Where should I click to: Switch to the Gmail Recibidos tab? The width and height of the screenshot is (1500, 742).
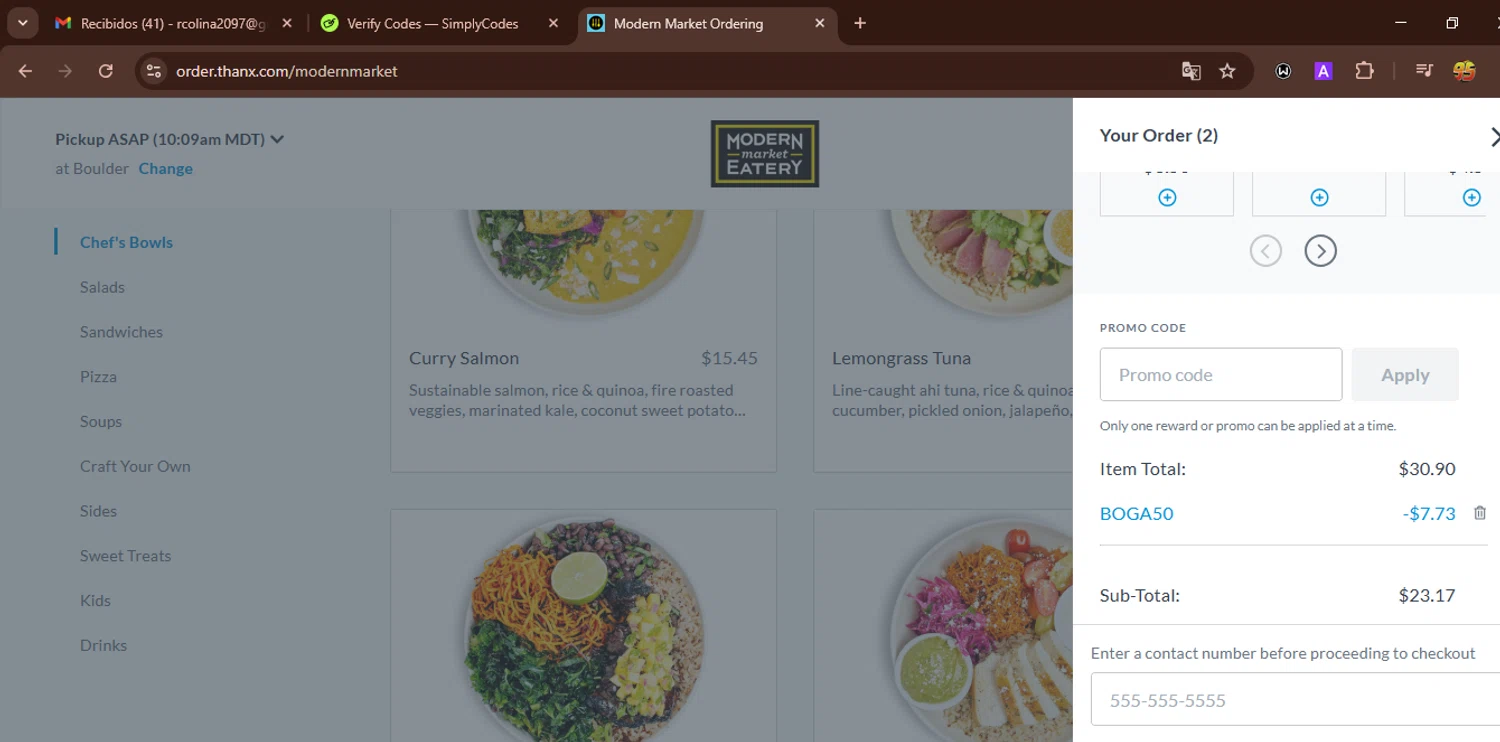pyautogui.click(x=172, y=23)
